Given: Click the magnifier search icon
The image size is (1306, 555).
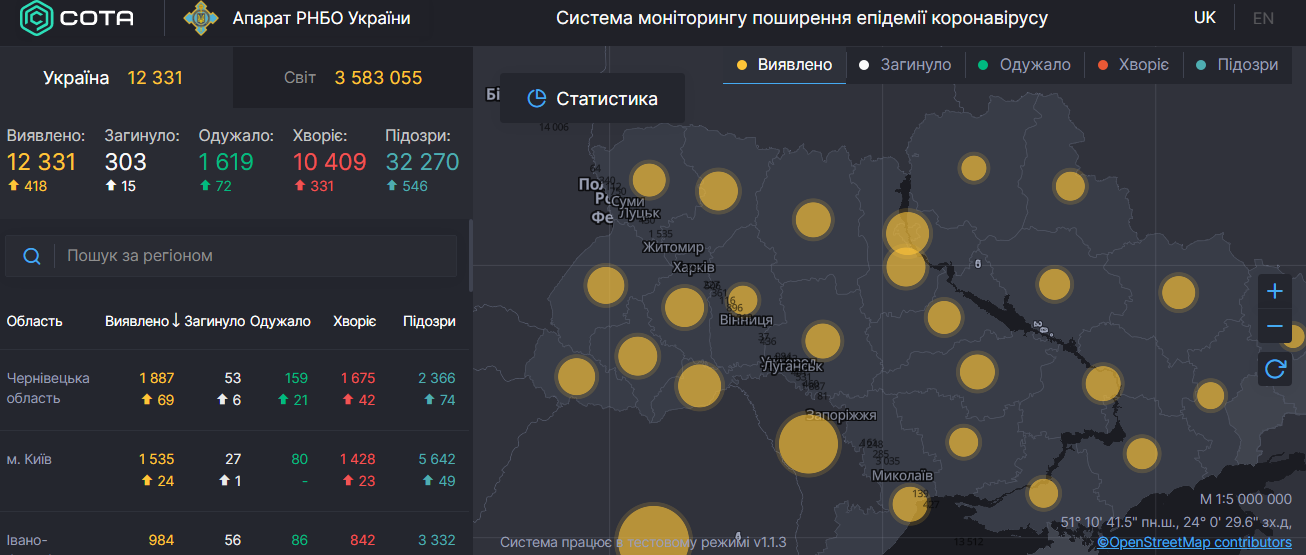Looking at the screenshot, I should pyautogui.click(x=32, y=256).
